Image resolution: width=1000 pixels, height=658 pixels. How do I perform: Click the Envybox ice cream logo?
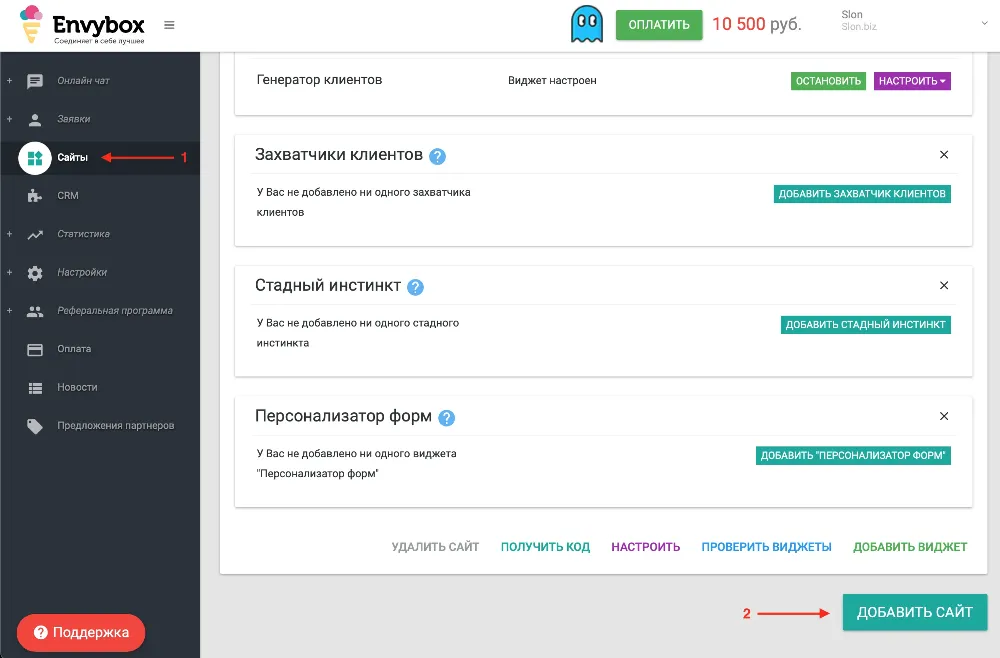pyautogui.click(x=31, y=24)
